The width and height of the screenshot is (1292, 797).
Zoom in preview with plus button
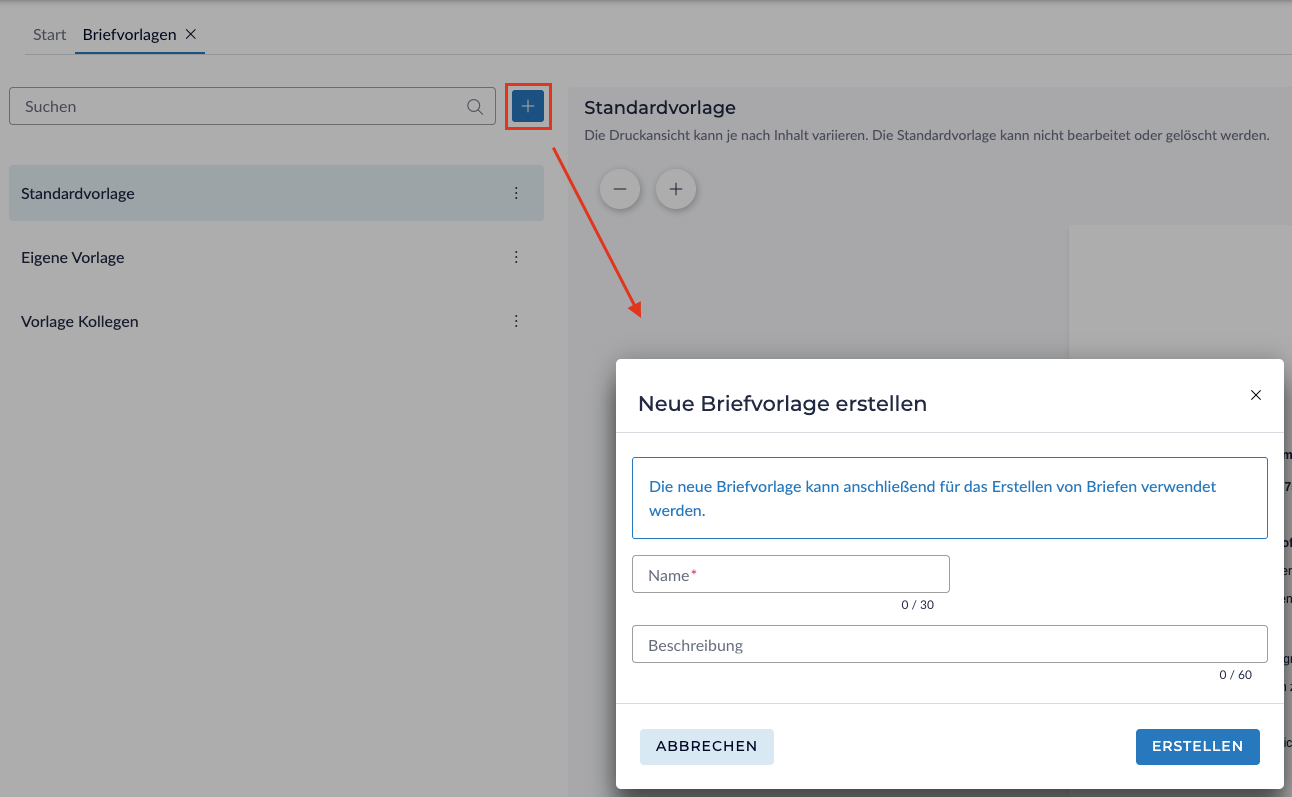point(676,189)
